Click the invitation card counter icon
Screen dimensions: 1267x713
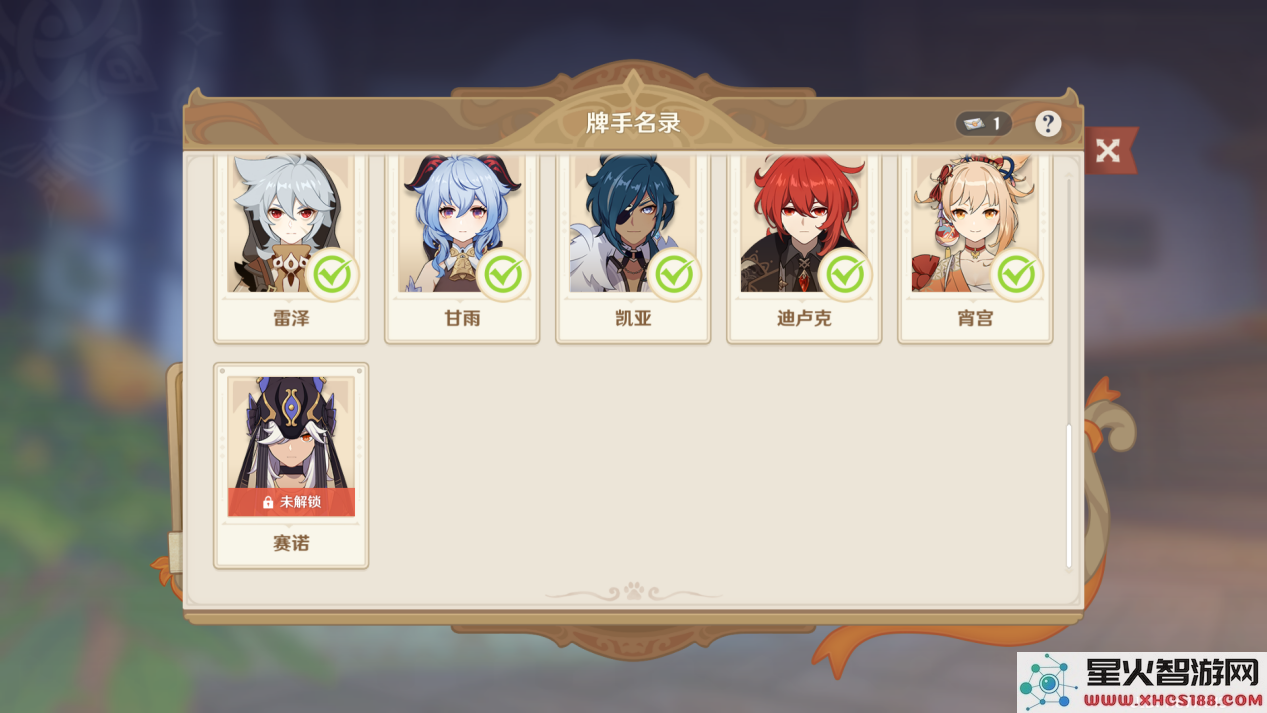[973, 124]
